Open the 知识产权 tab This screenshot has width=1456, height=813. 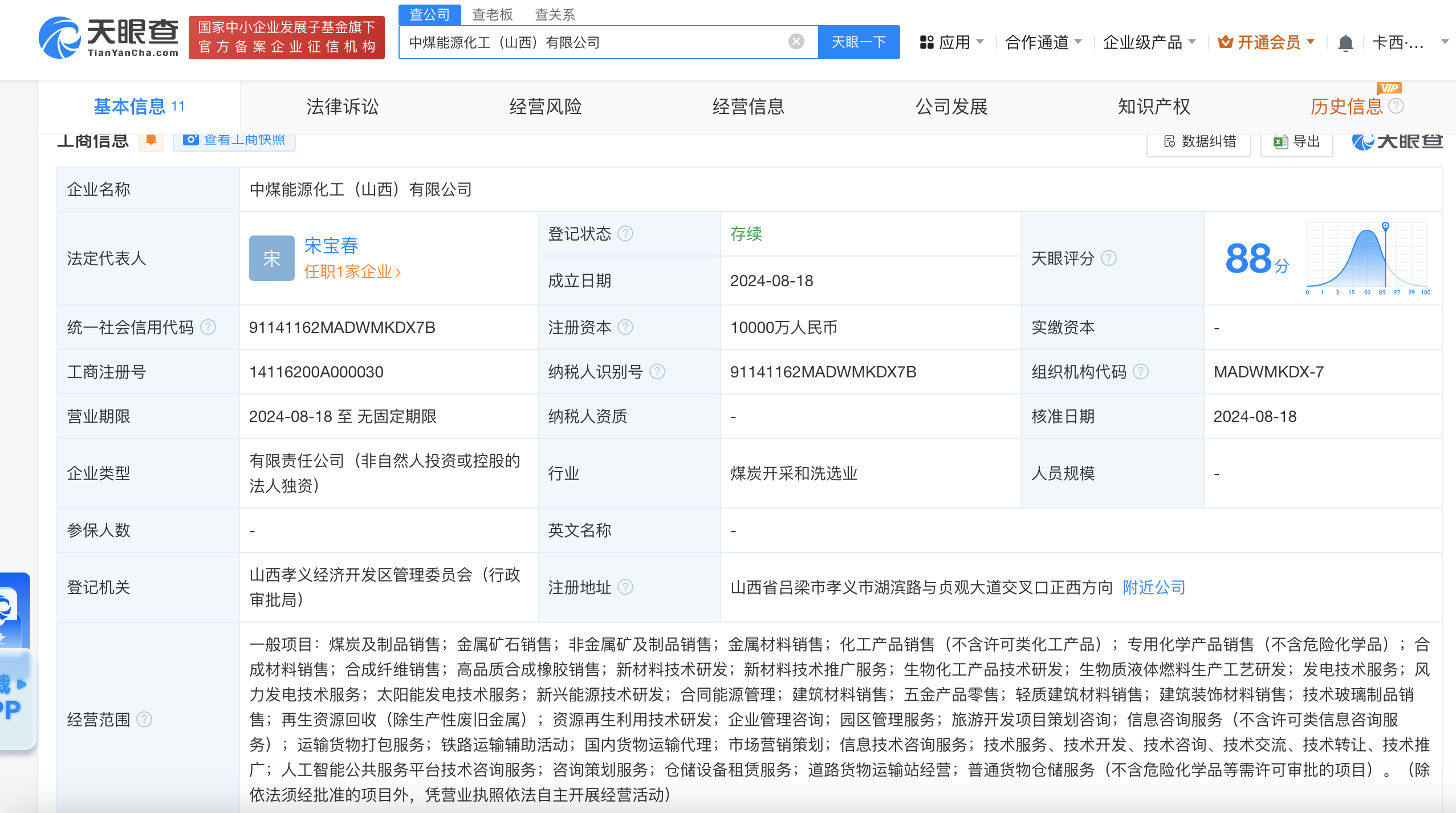click(1154, 107)
